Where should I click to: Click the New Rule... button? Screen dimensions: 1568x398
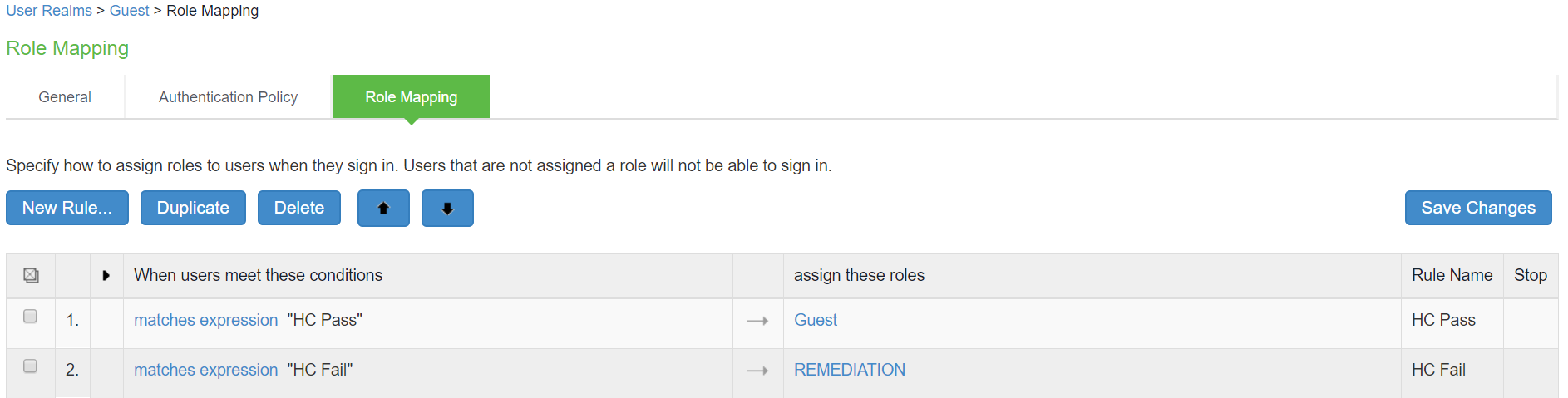pyautogui.click(x=67, y=208)
